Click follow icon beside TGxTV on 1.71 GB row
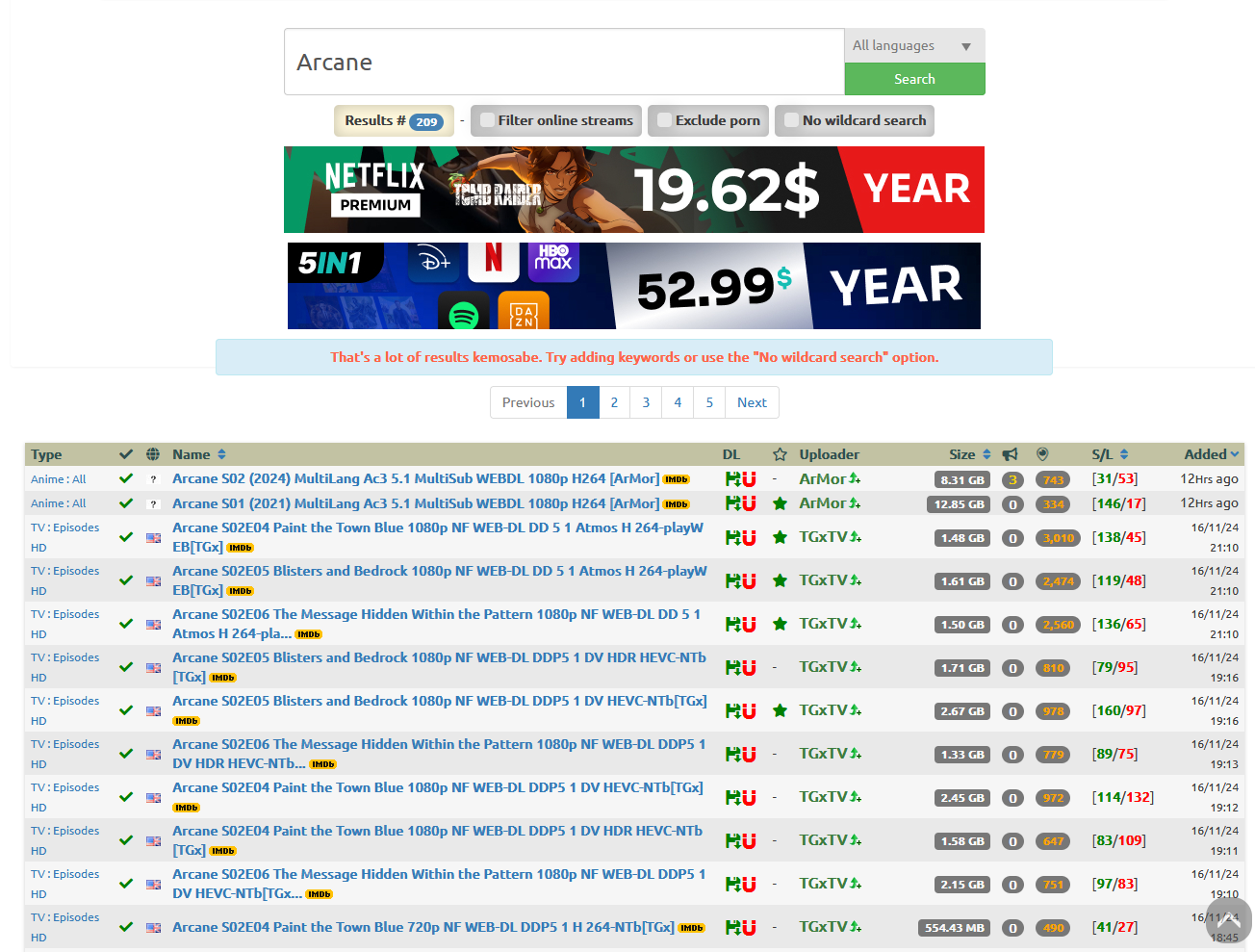This screenshot has width=1255, height=952. tap(856, 667)
